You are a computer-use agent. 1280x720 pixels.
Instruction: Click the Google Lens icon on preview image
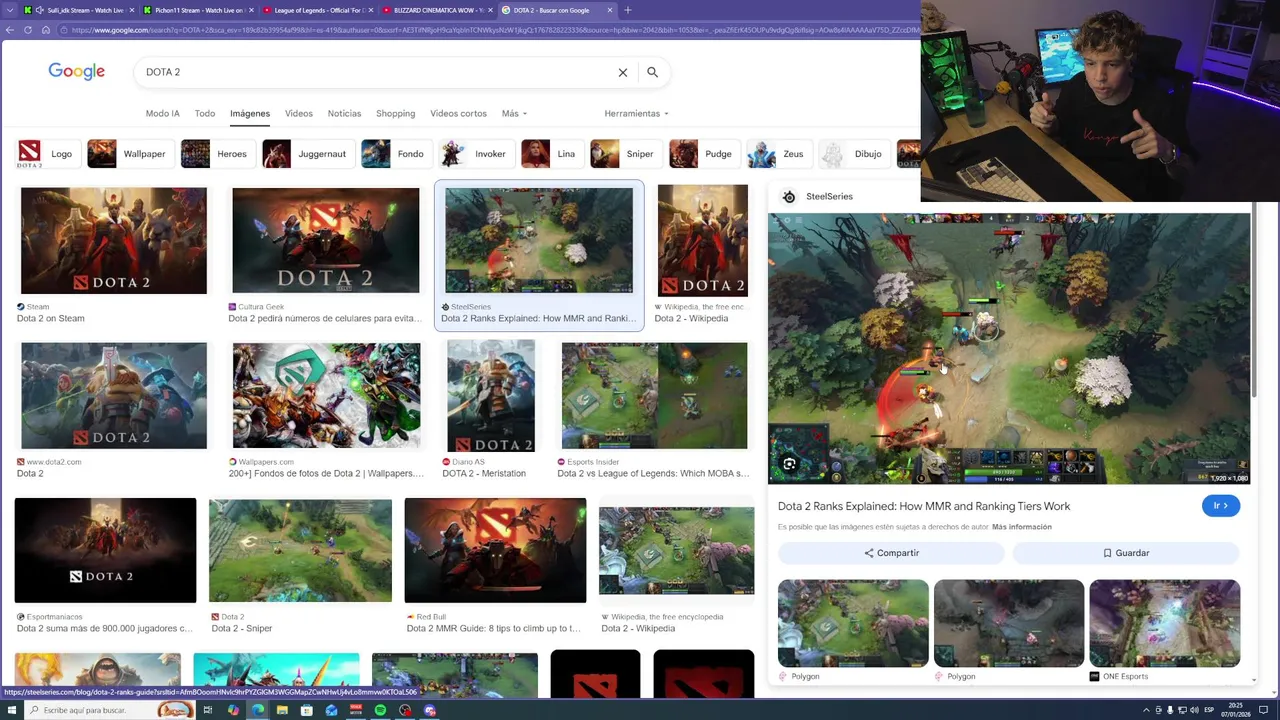[x=789, y=464]
